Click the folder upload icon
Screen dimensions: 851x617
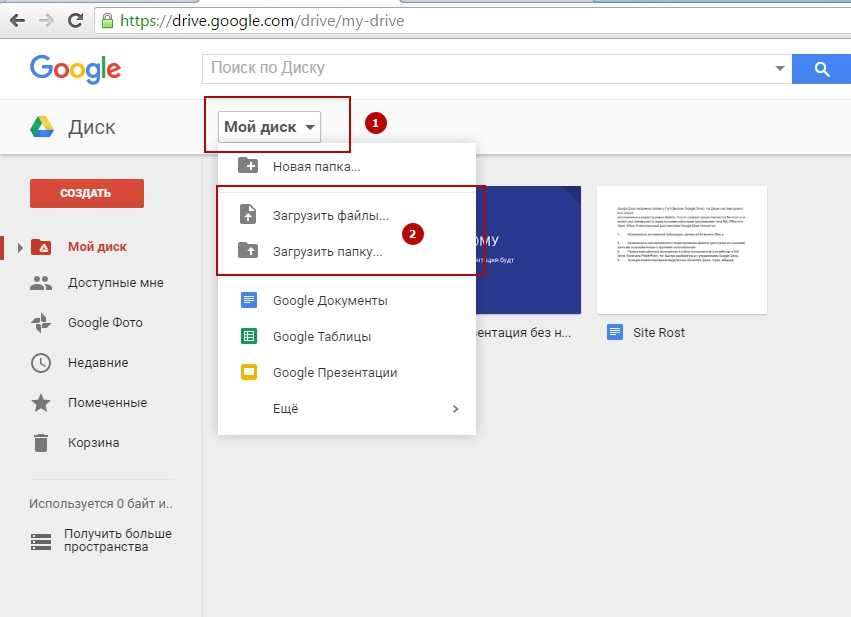248,250
